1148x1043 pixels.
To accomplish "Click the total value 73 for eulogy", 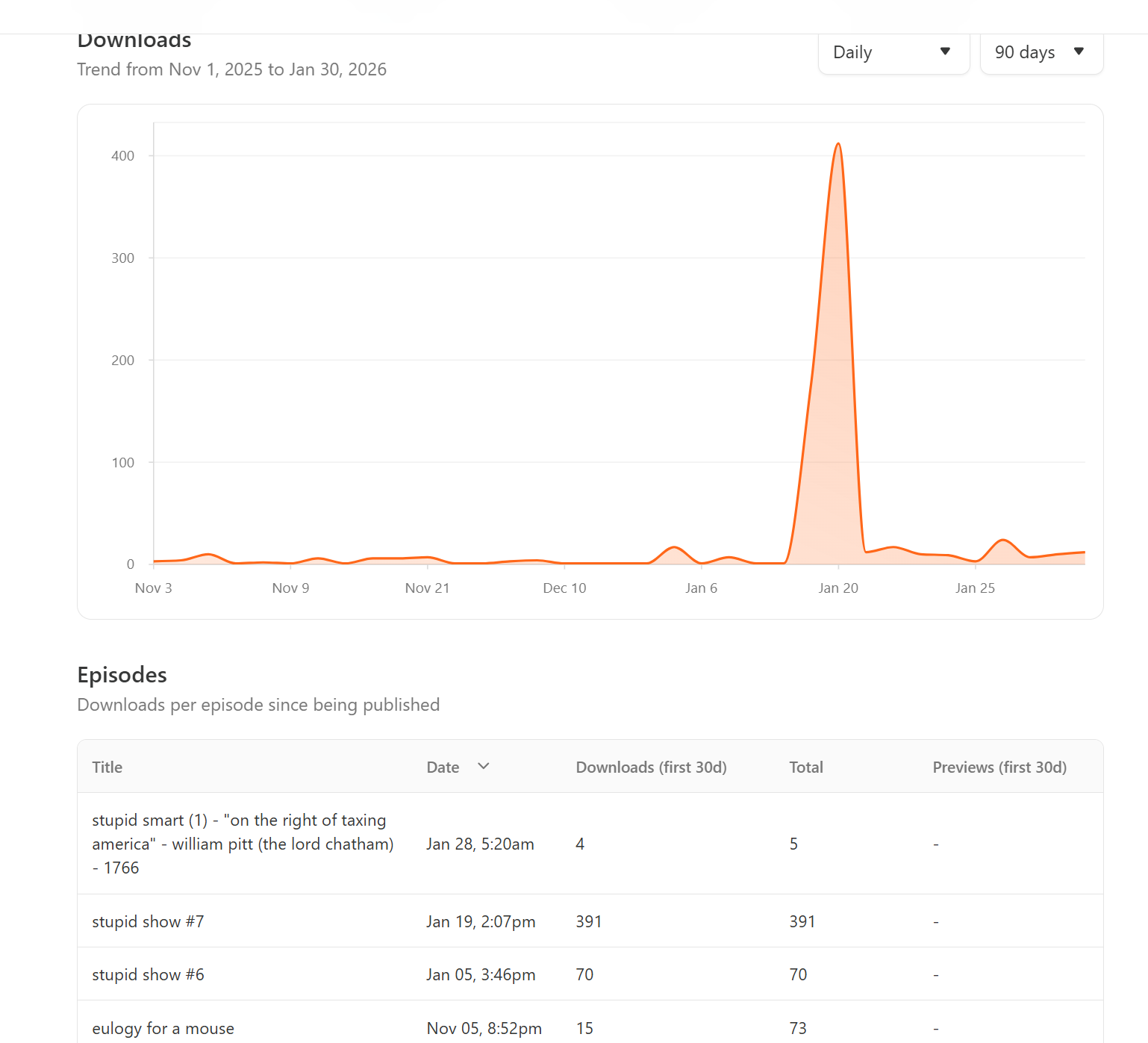I will pos(798,1028).
